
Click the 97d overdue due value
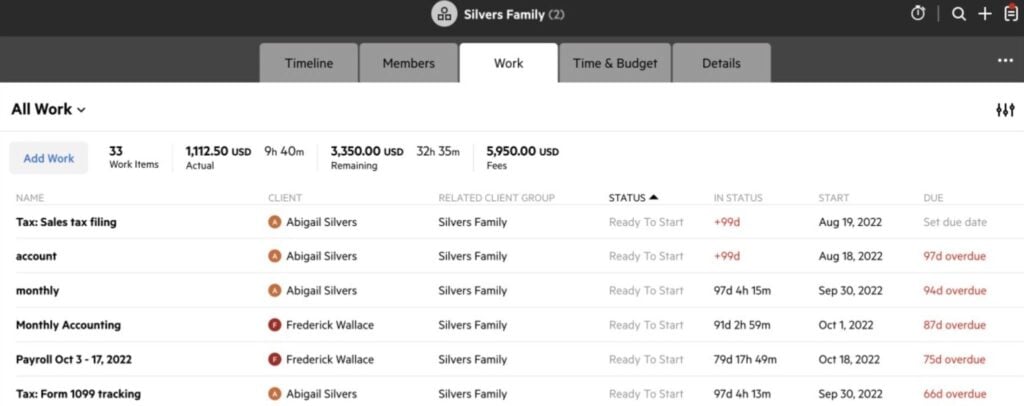click(954, 256)
